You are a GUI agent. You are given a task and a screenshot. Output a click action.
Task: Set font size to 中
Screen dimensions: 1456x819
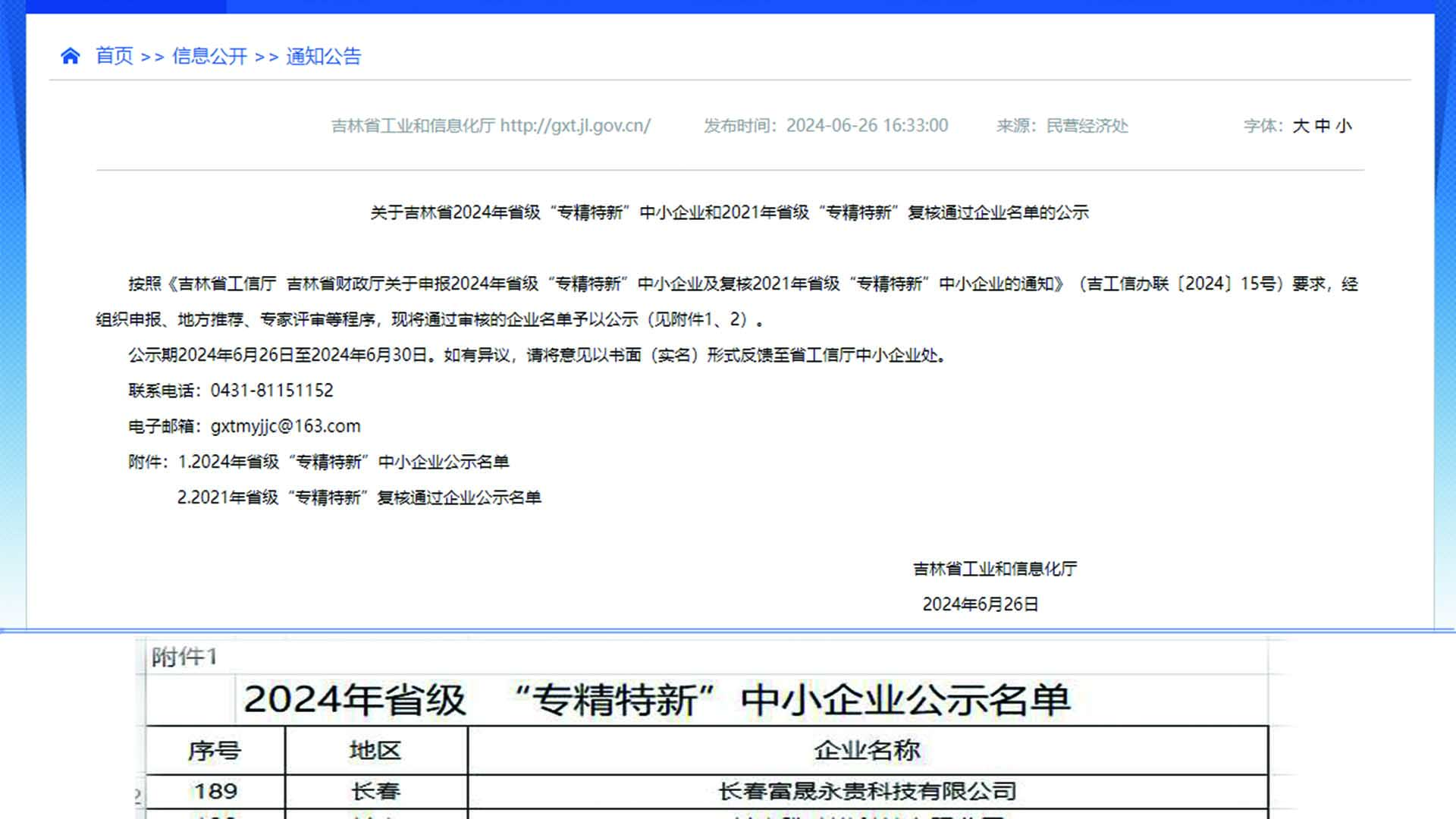(x=1323, y=127)
